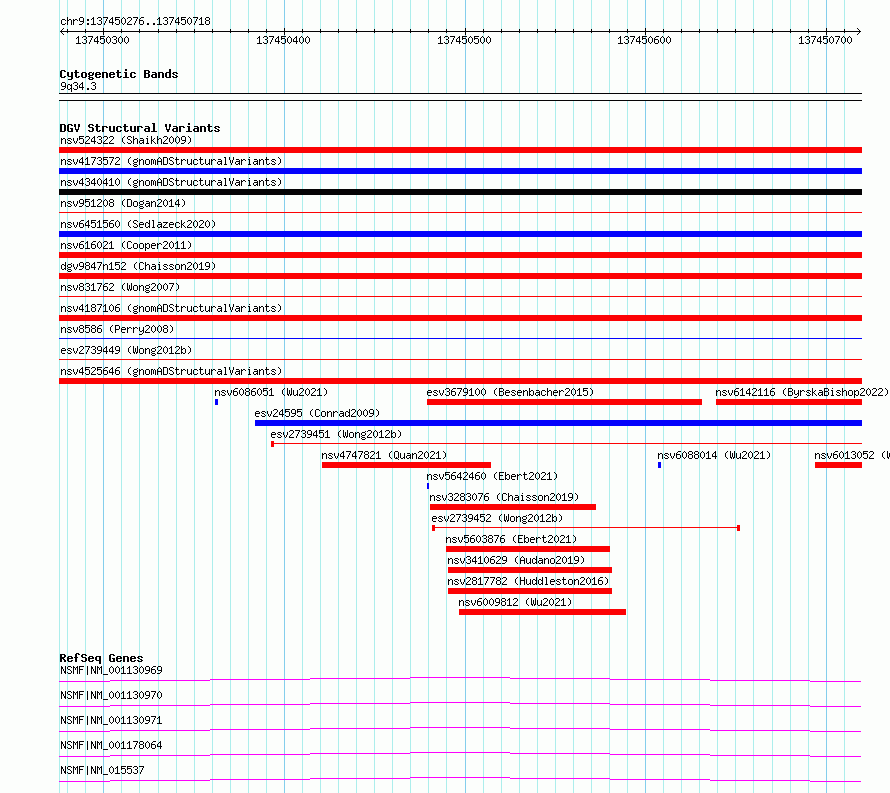Click the red bar of nsv2817782
This screenshot has width=890, height=793.
530,591
